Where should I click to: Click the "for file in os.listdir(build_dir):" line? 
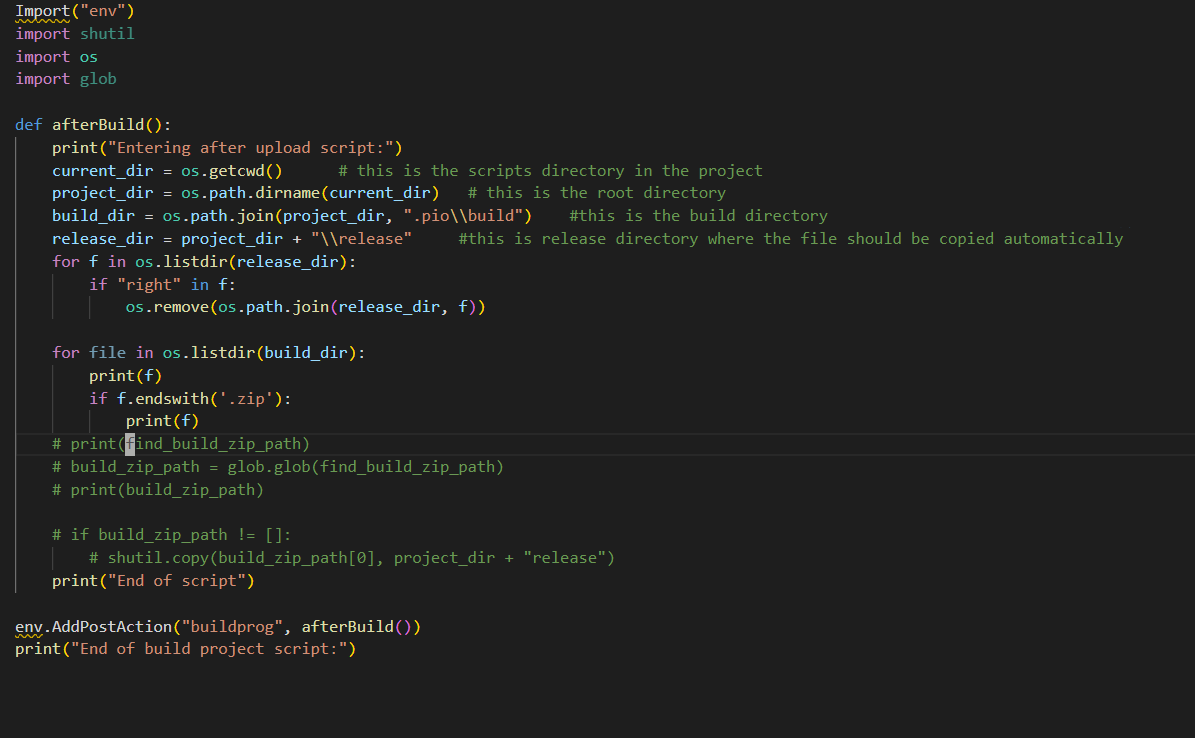pos(209,352)
